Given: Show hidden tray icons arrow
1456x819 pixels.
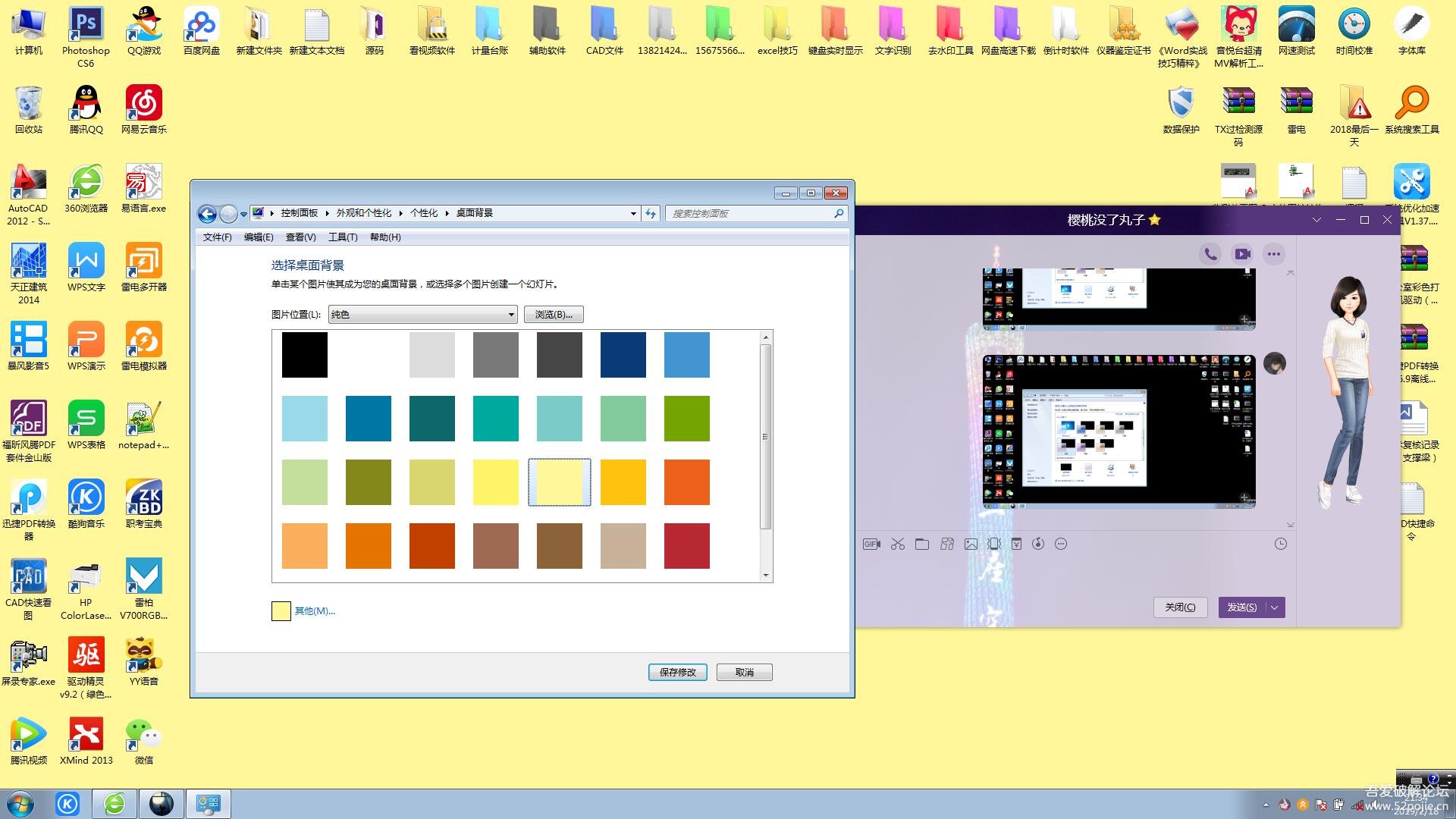Looking at the screenshot, I should tap(1266, 805).
